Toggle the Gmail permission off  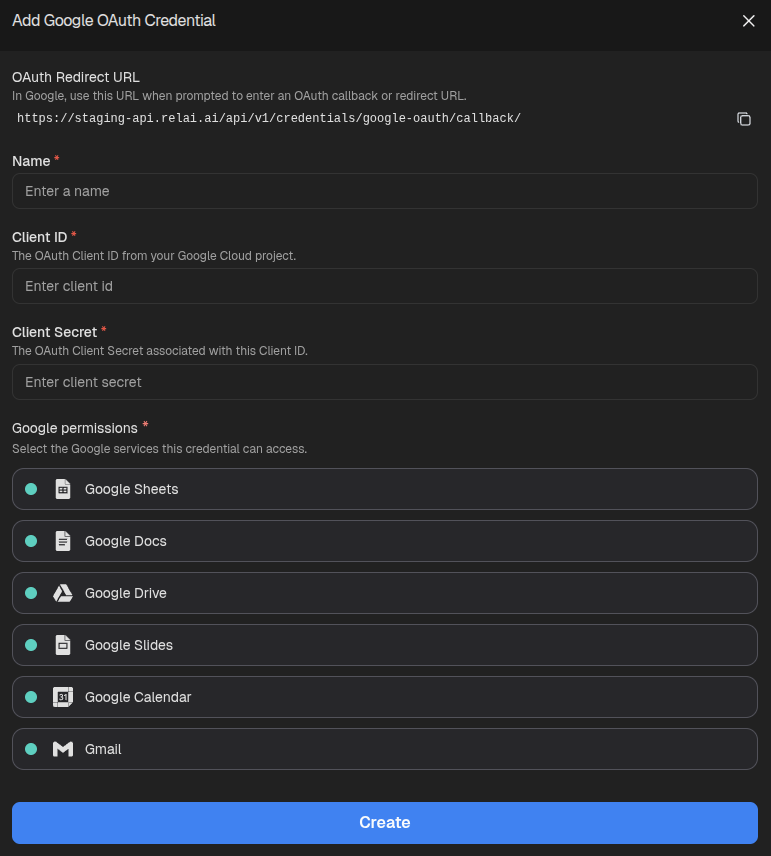pyautogui.click(x=30, y=749)
